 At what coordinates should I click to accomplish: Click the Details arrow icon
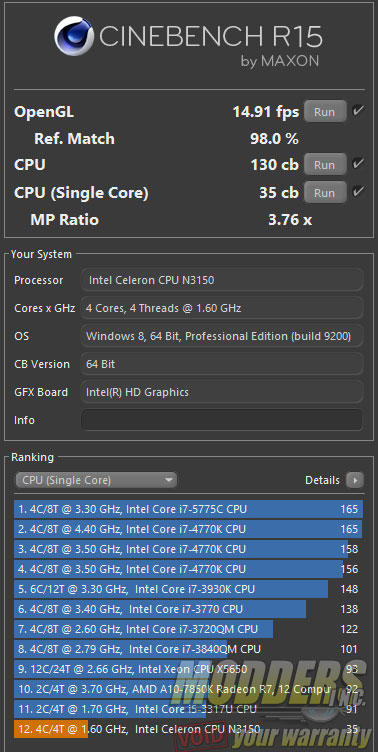click(355, 480)
